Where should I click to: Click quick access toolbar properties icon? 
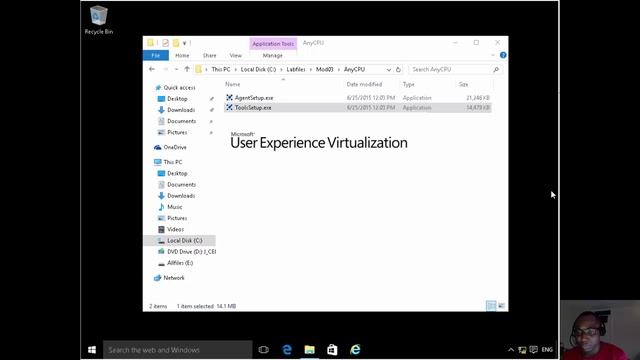pos(165,43)
